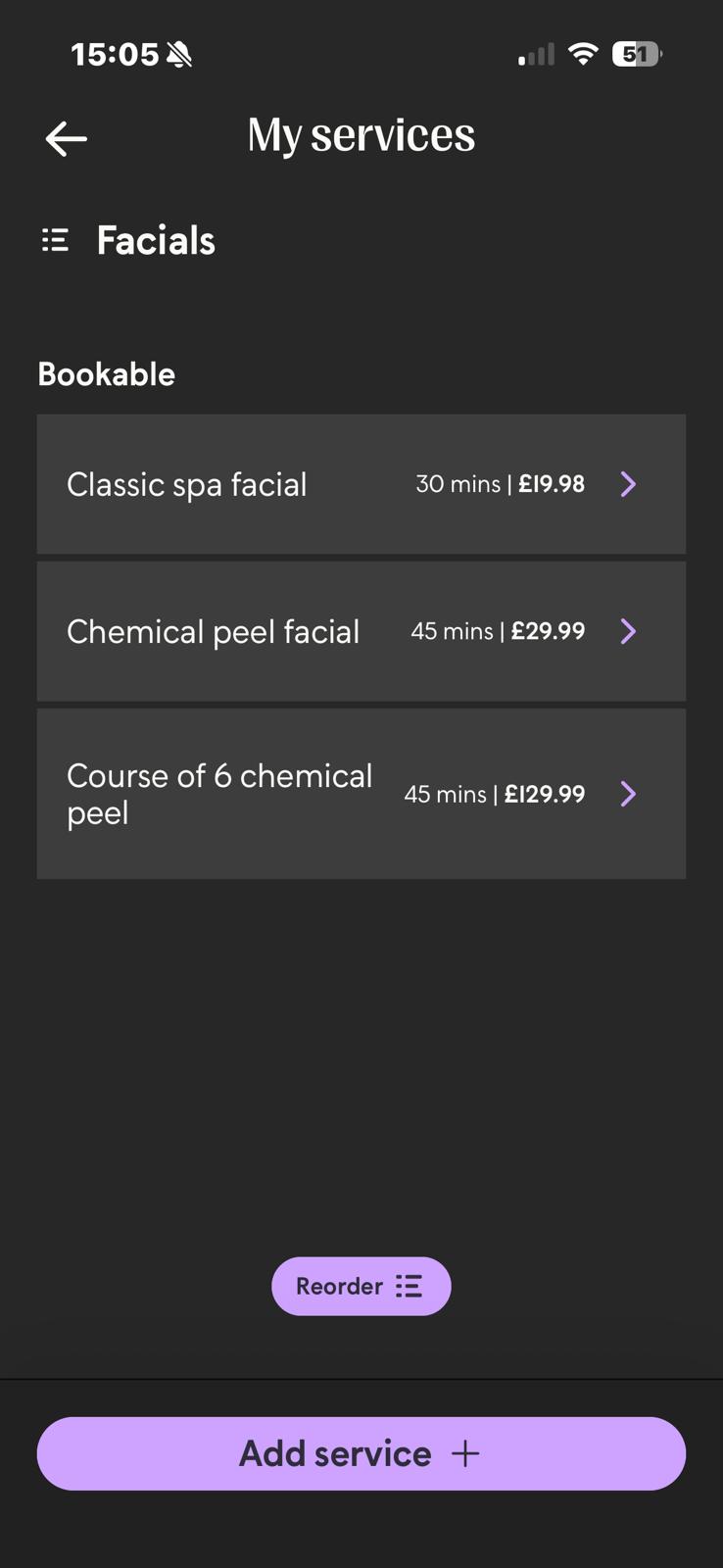Select the Classic spa facial service

187,484
